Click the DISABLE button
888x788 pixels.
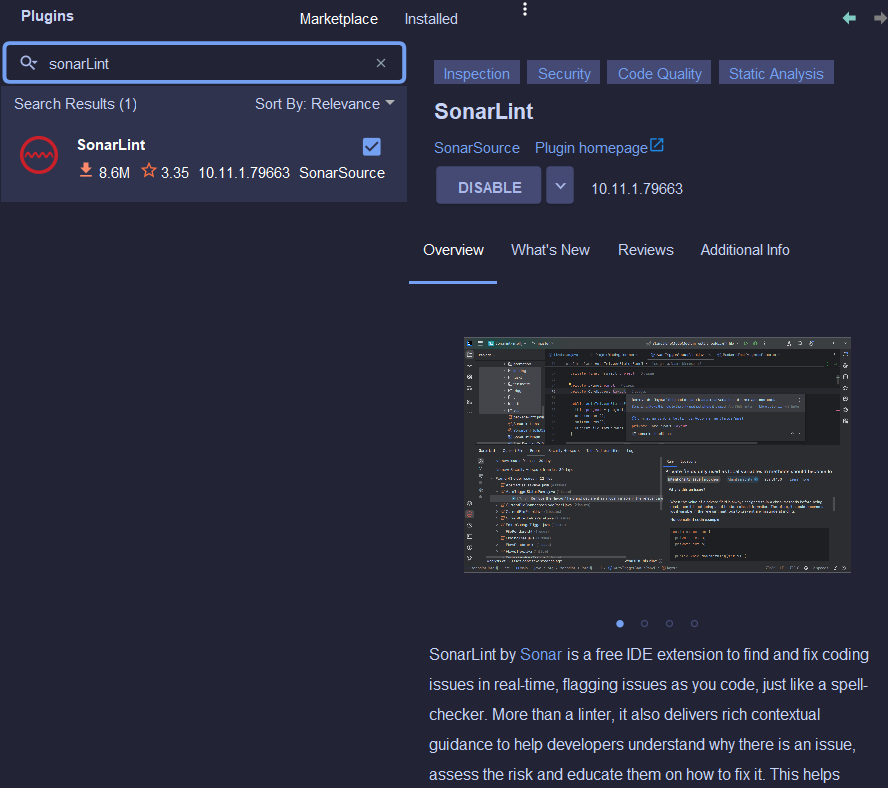click(x=489, y=185)
